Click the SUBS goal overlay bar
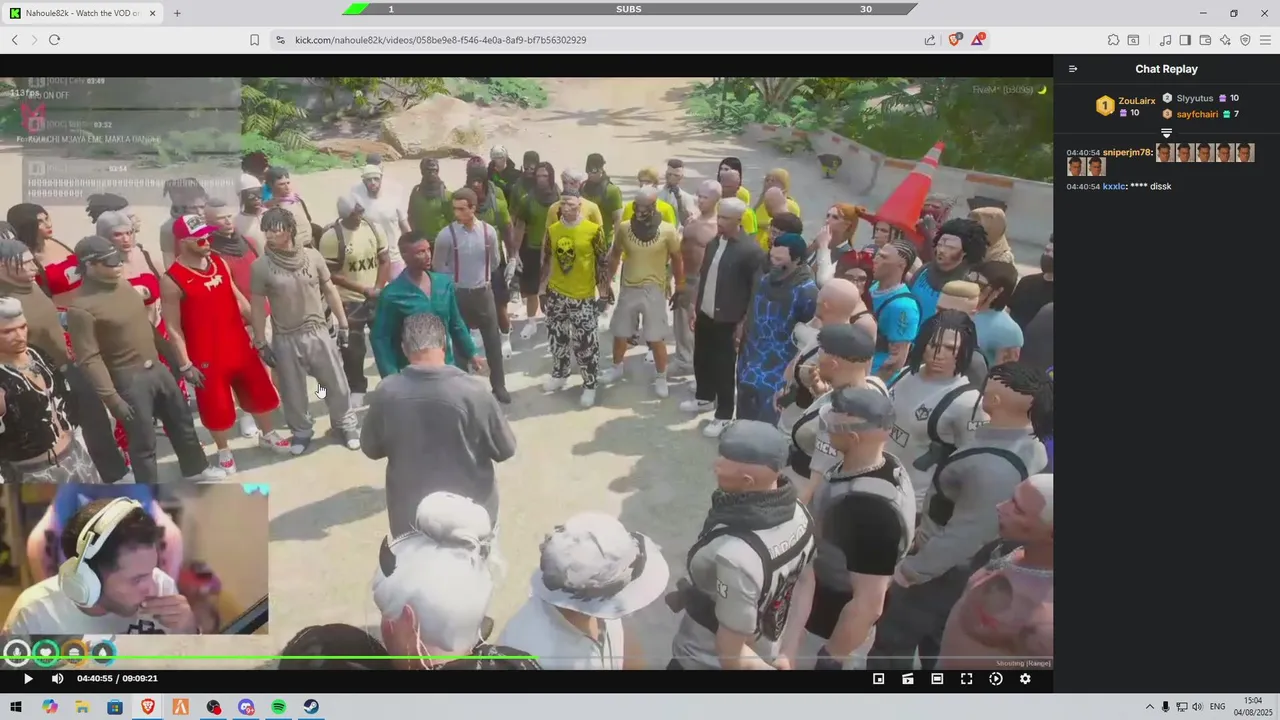 629,9
